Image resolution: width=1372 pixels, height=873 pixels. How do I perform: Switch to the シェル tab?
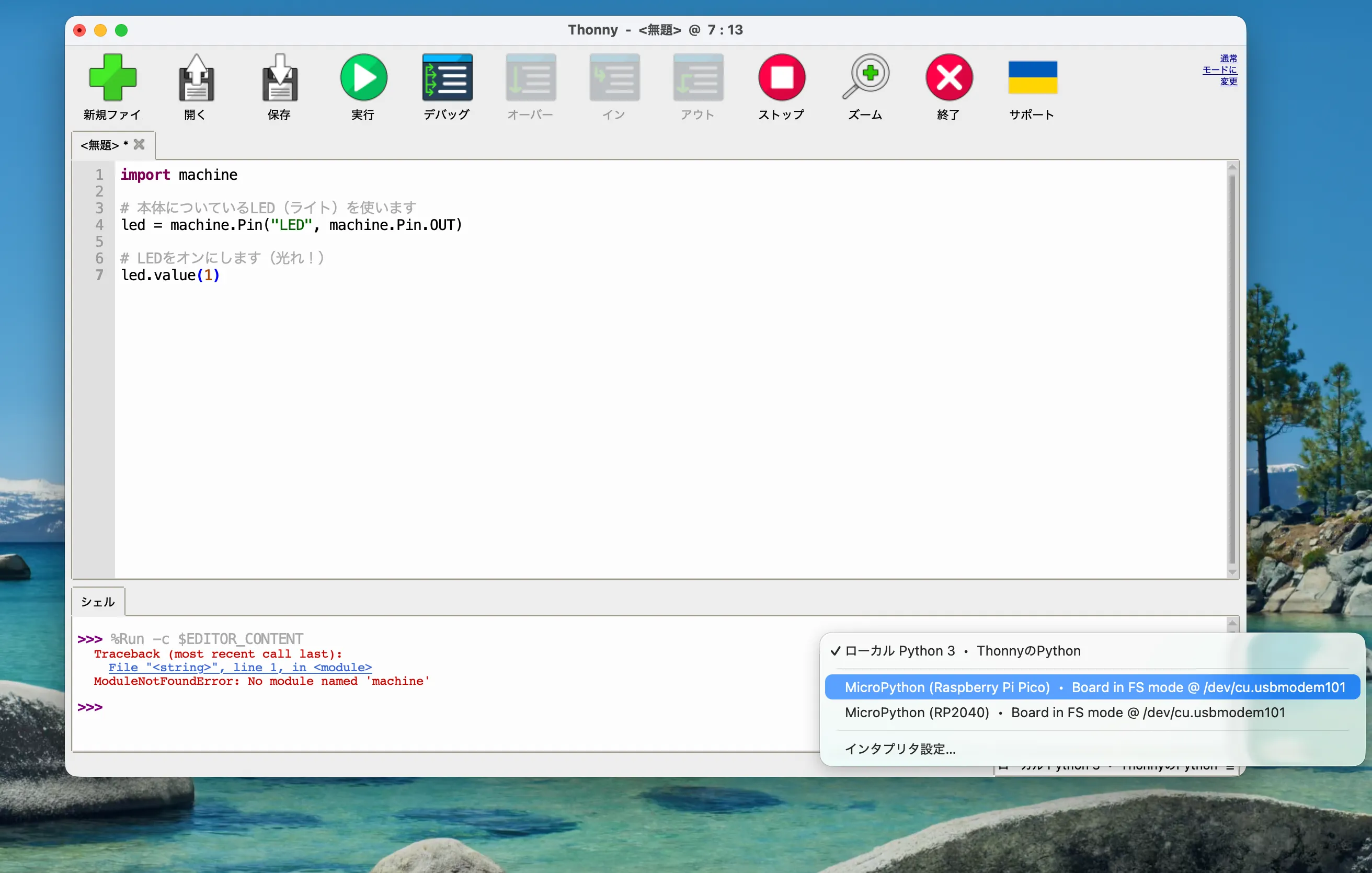point(97,602)
